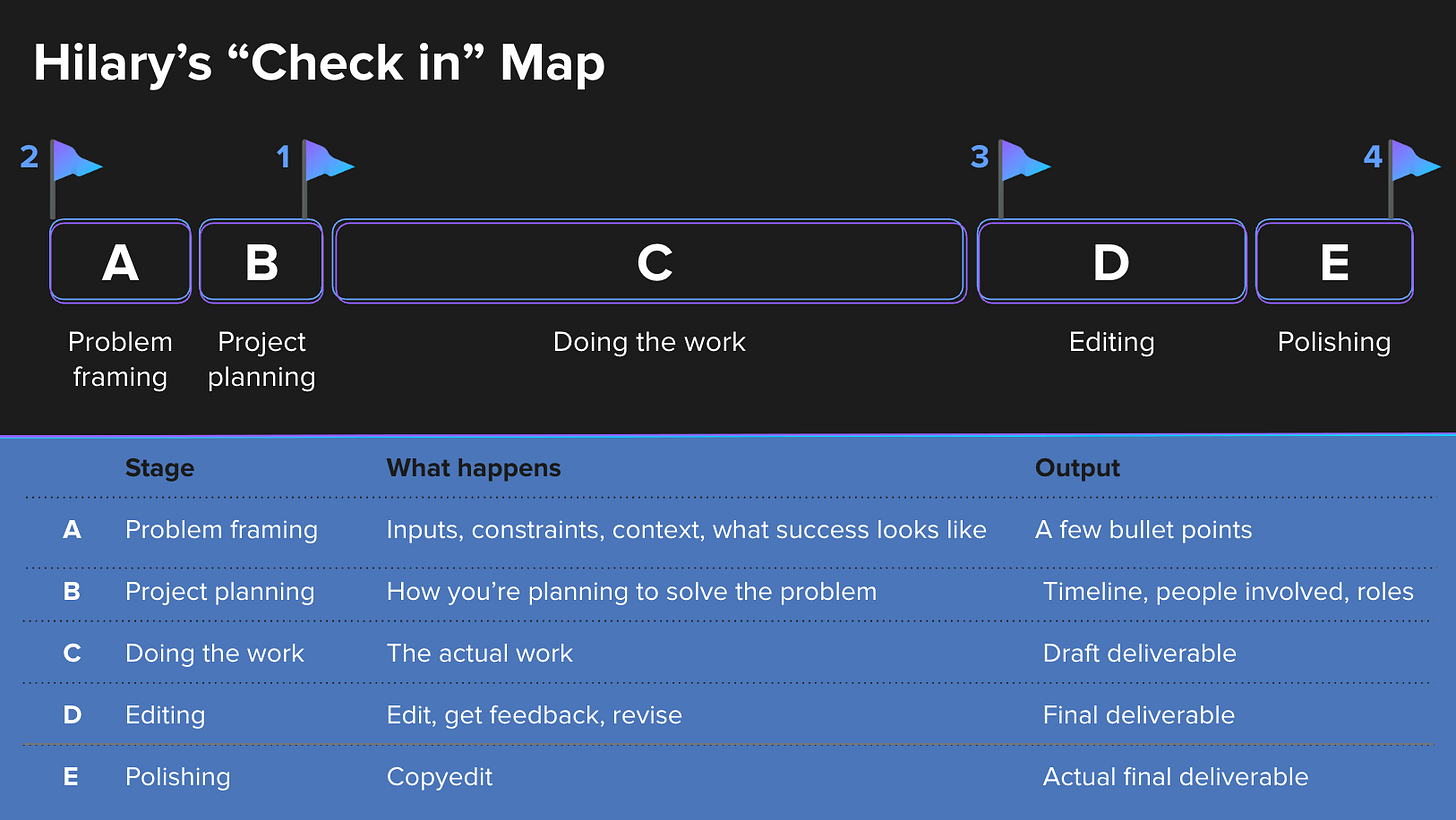Click the 'Doing the work' label under box C

click(650, 342)
